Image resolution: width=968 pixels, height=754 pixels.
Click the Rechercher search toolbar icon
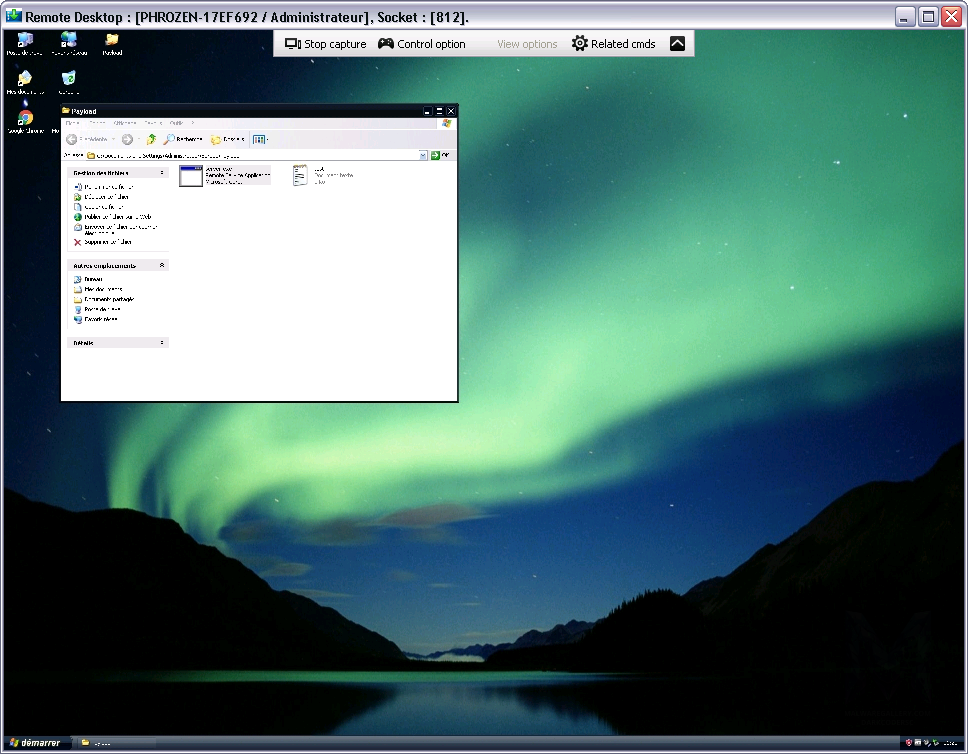click(184, 139)
